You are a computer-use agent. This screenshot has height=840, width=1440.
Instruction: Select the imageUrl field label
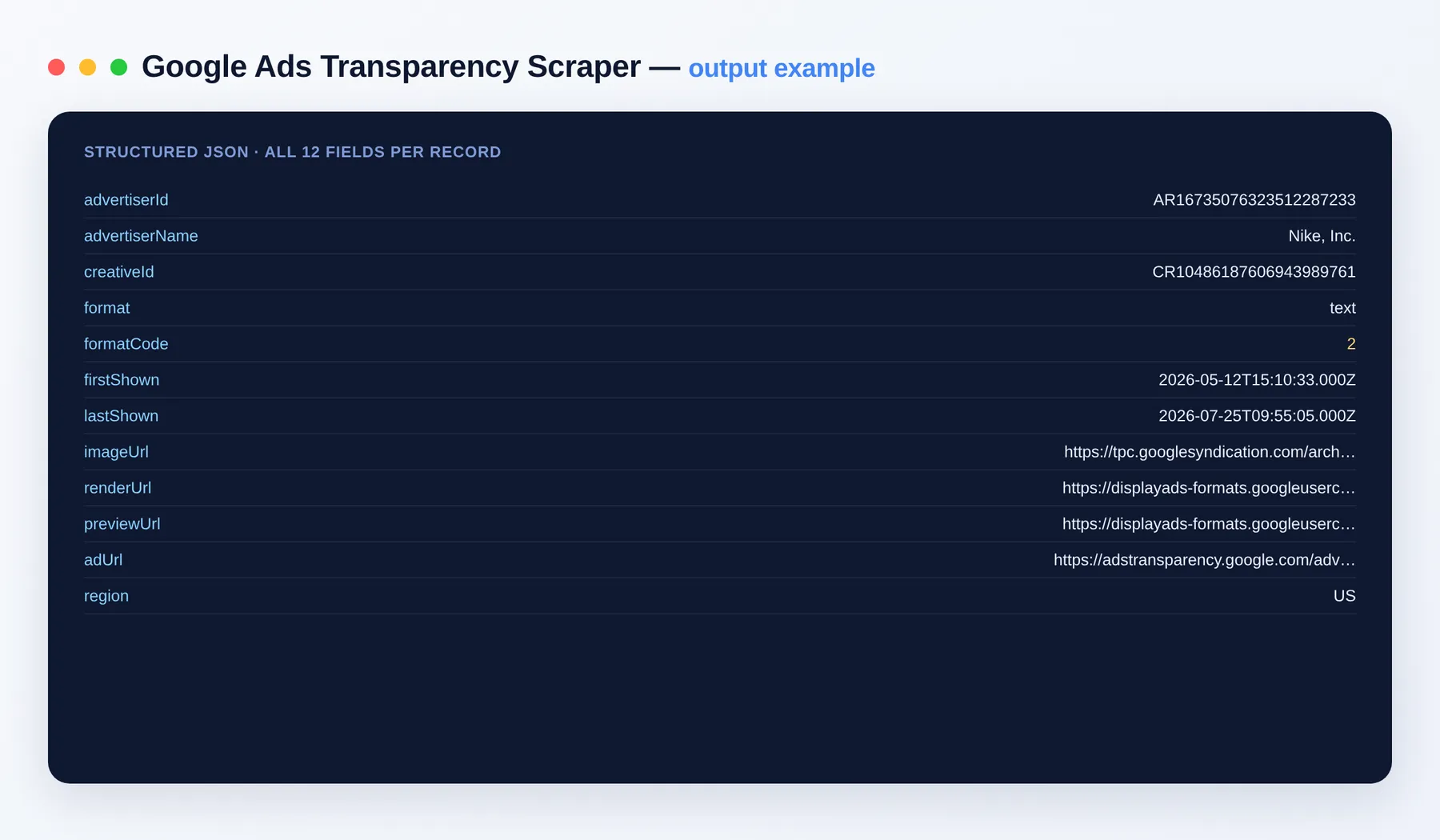pos(117,452)
